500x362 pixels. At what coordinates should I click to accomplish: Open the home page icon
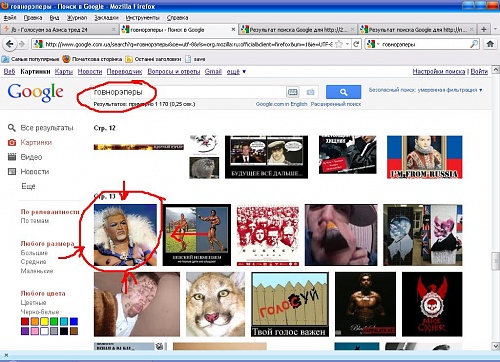(x=490, y=44)
